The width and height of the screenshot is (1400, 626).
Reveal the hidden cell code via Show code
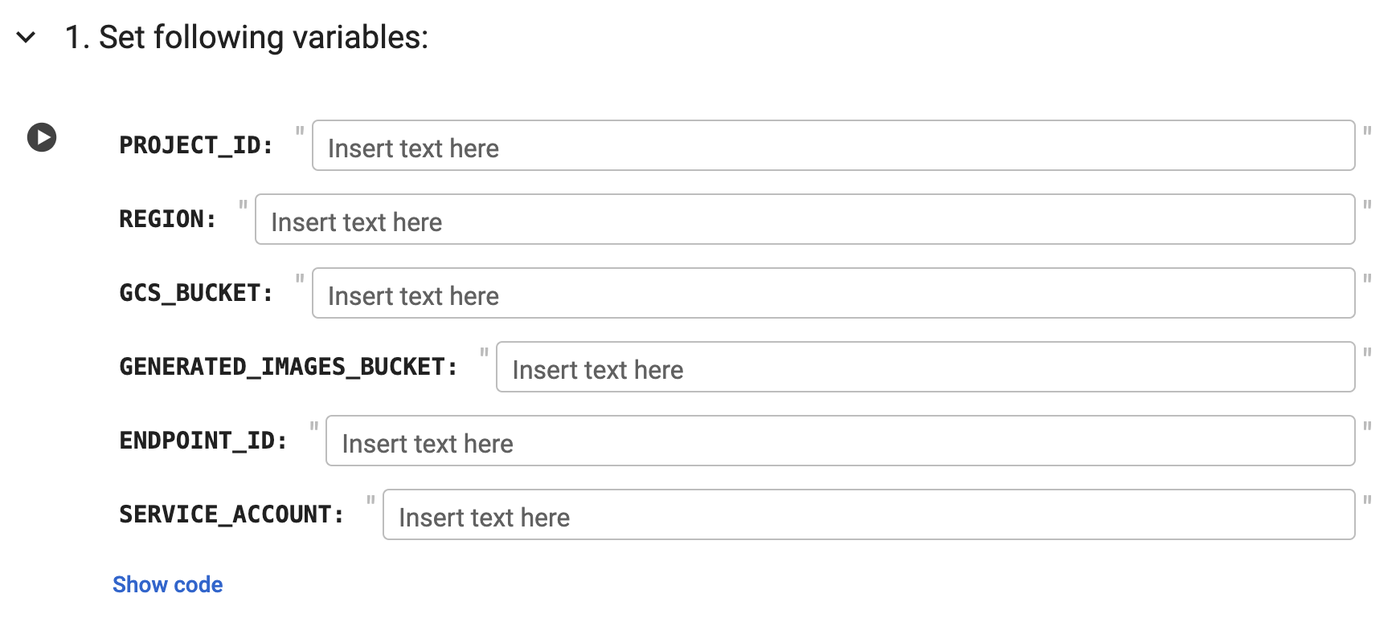pos(167,584)
